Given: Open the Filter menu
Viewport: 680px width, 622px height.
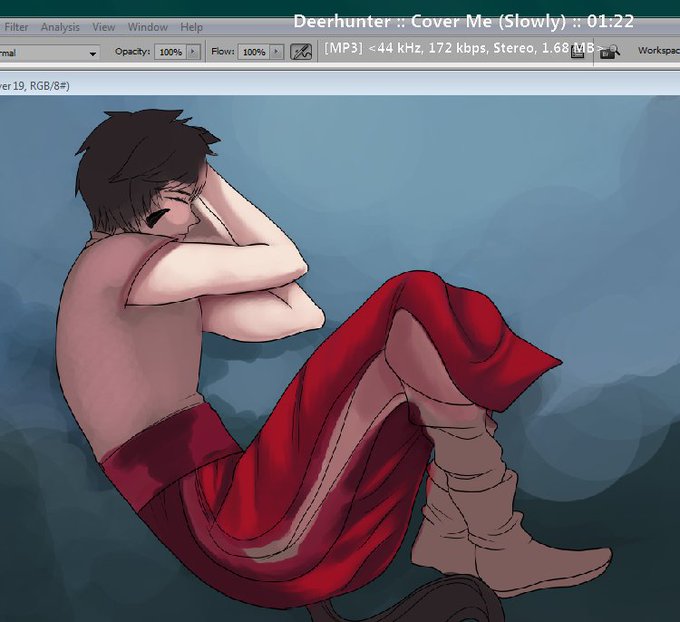Looking at the screenshot, I should (16, 27).
